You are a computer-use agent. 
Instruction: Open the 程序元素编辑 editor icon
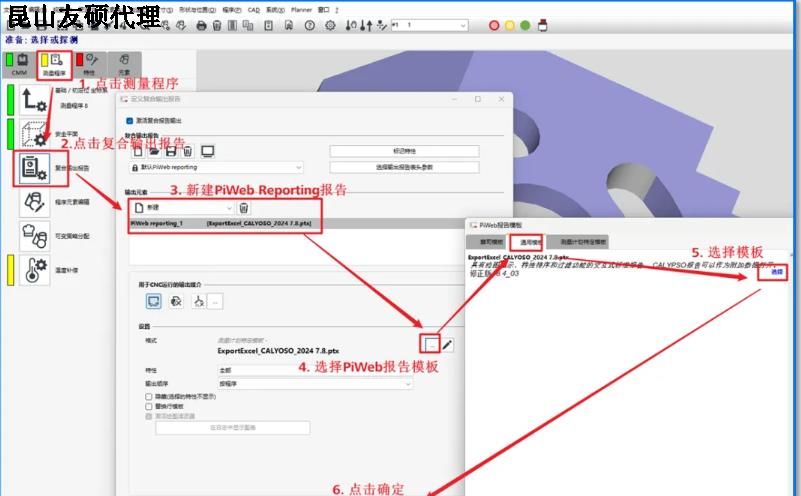(33, 202)
